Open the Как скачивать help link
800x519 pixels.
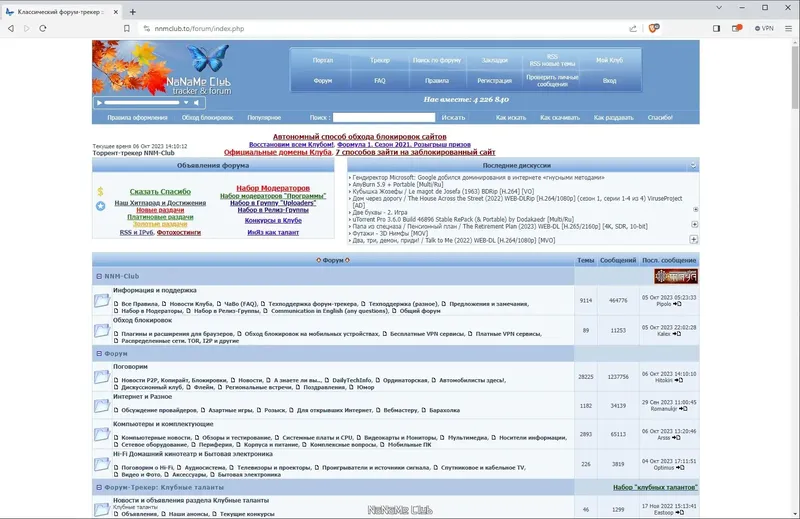point(560,117)
